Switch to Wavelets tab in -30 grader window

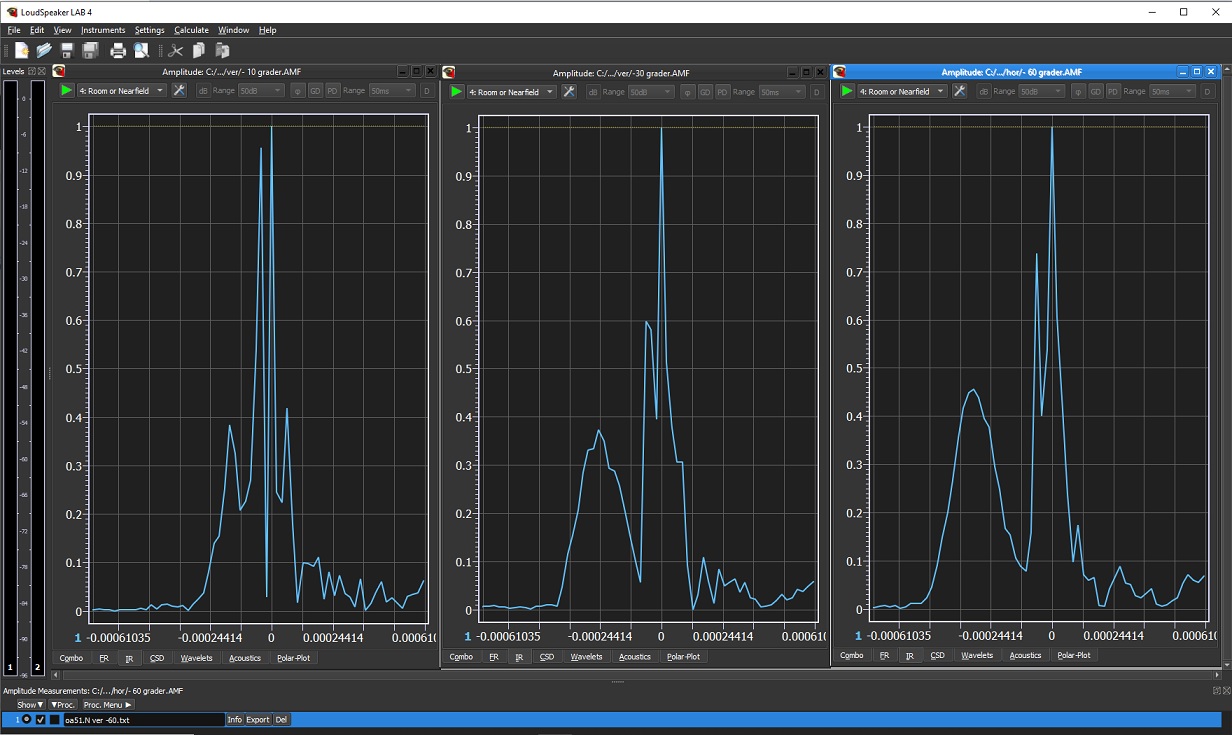click(x=586, y=657)
